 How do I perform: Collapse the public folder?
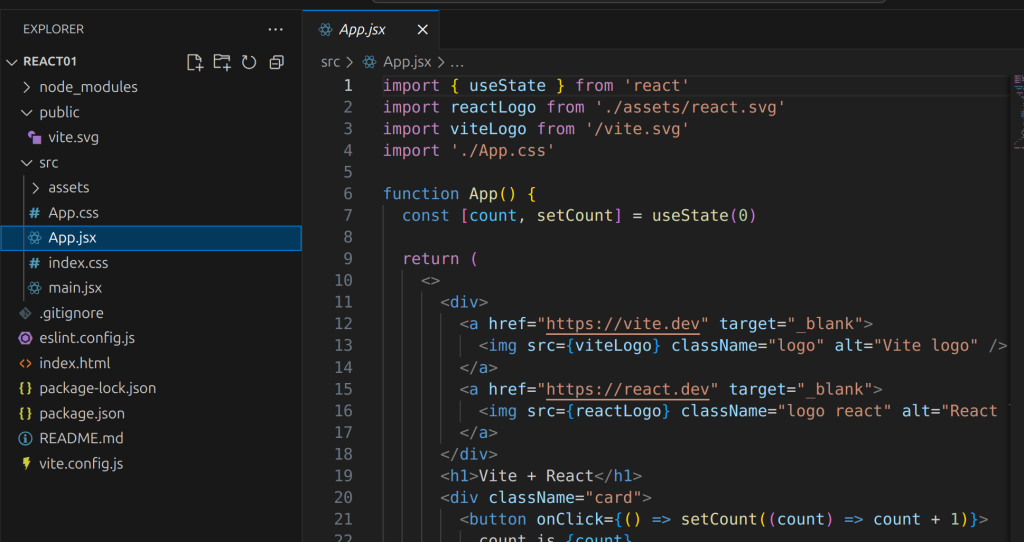tap(59, 112)
